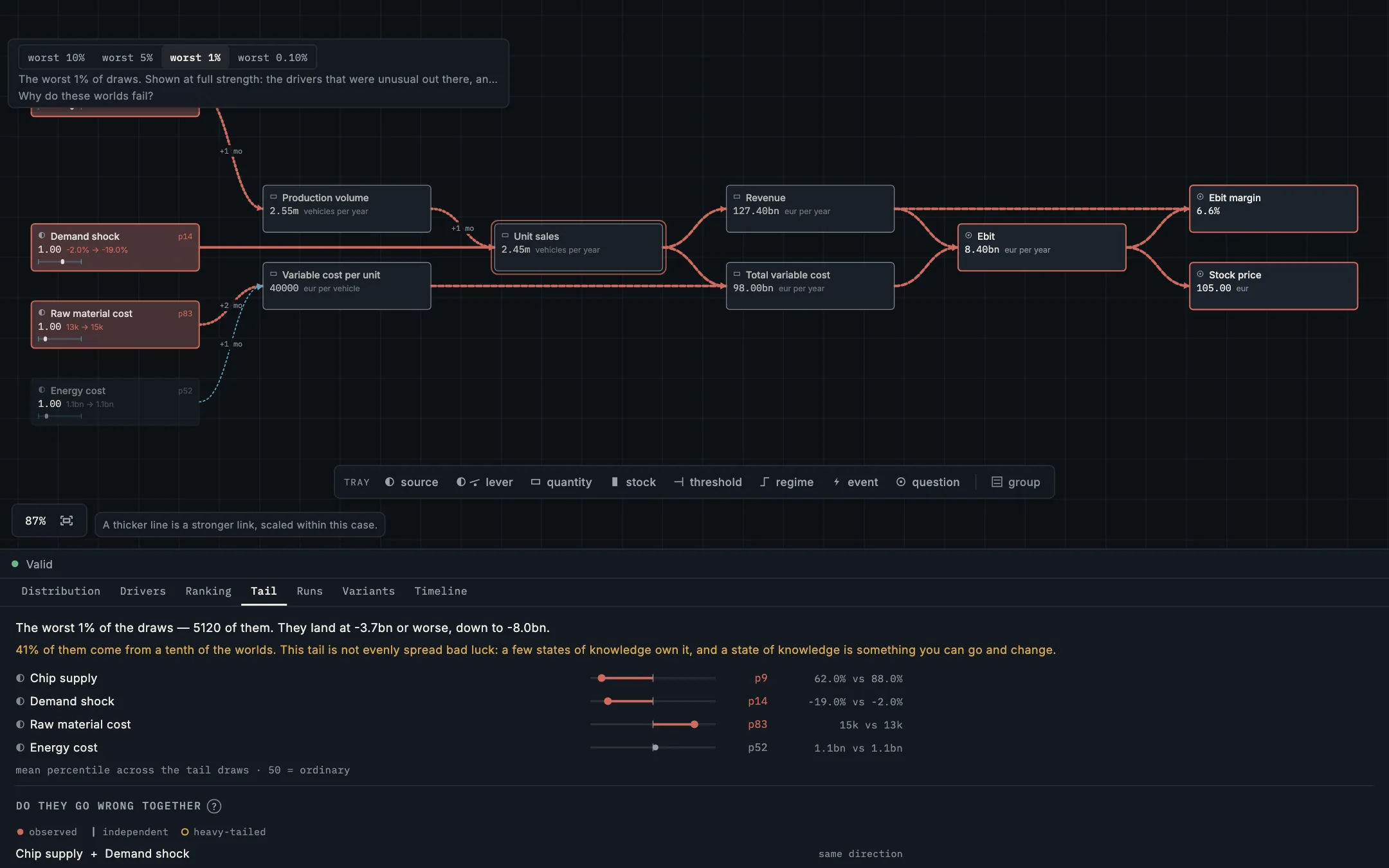Screen dimensions: 1389x868
Task: Select the Variable cost per unit node
Action: tap(347, 286)
